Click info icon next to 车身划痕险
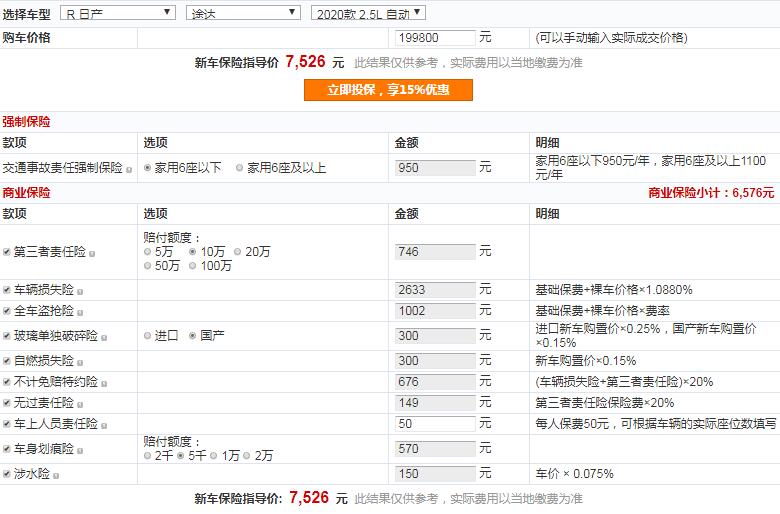The image size is (780, 514). coord(80,451)
